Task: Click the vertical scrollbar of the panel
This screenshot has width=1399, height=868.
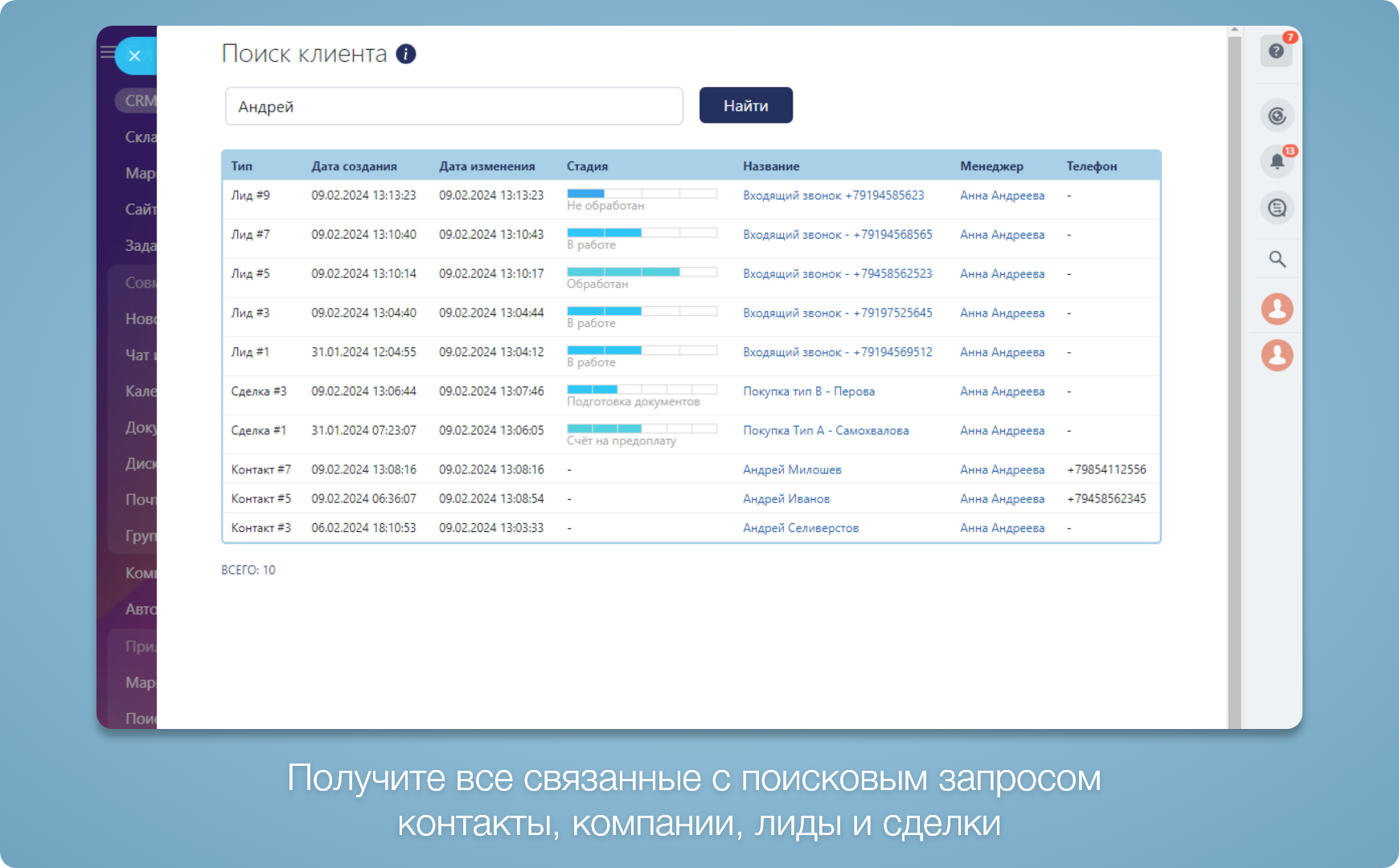Action: point(1234,378)
